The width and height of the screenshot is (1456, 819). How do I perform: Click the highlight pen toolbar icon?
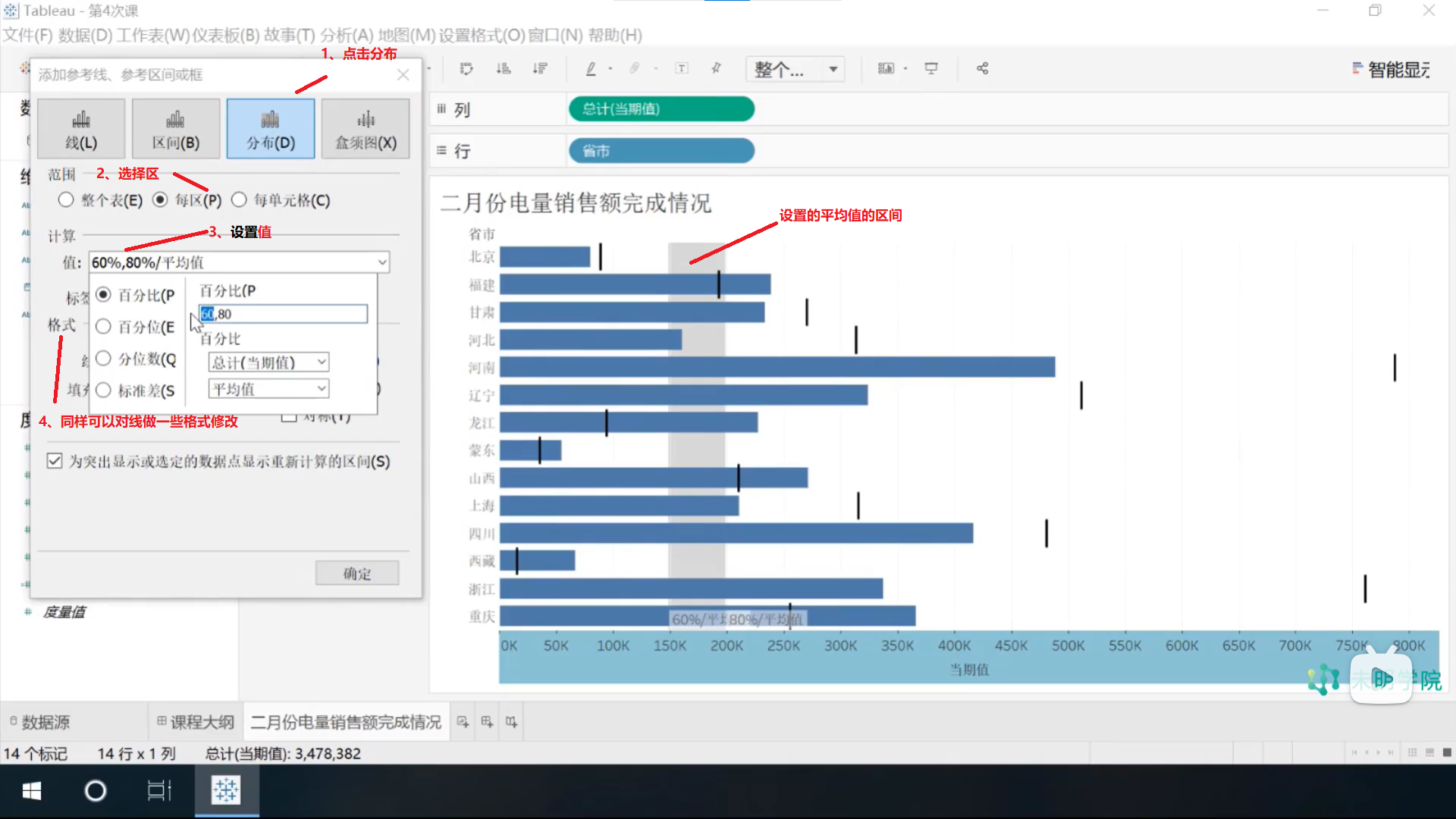(x=591, y=69)
